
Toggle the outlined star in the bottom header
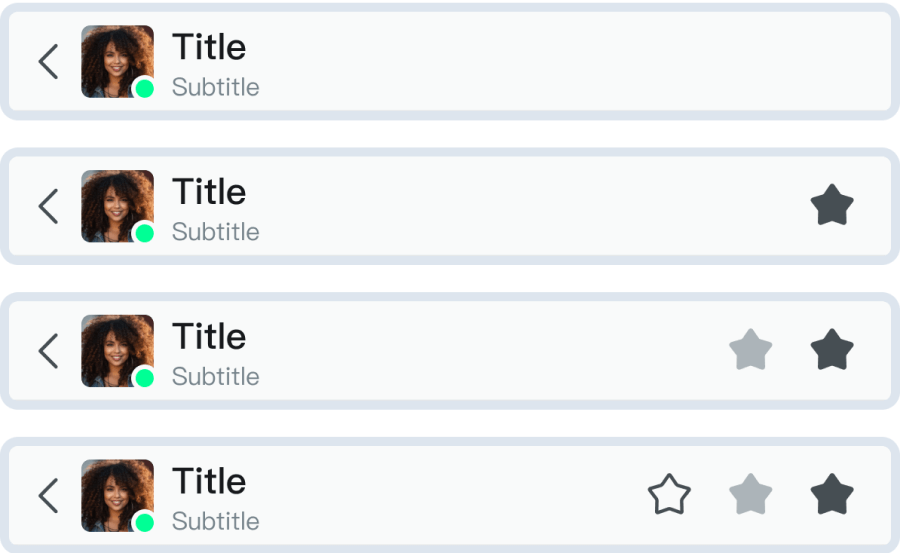pos(669,495)
